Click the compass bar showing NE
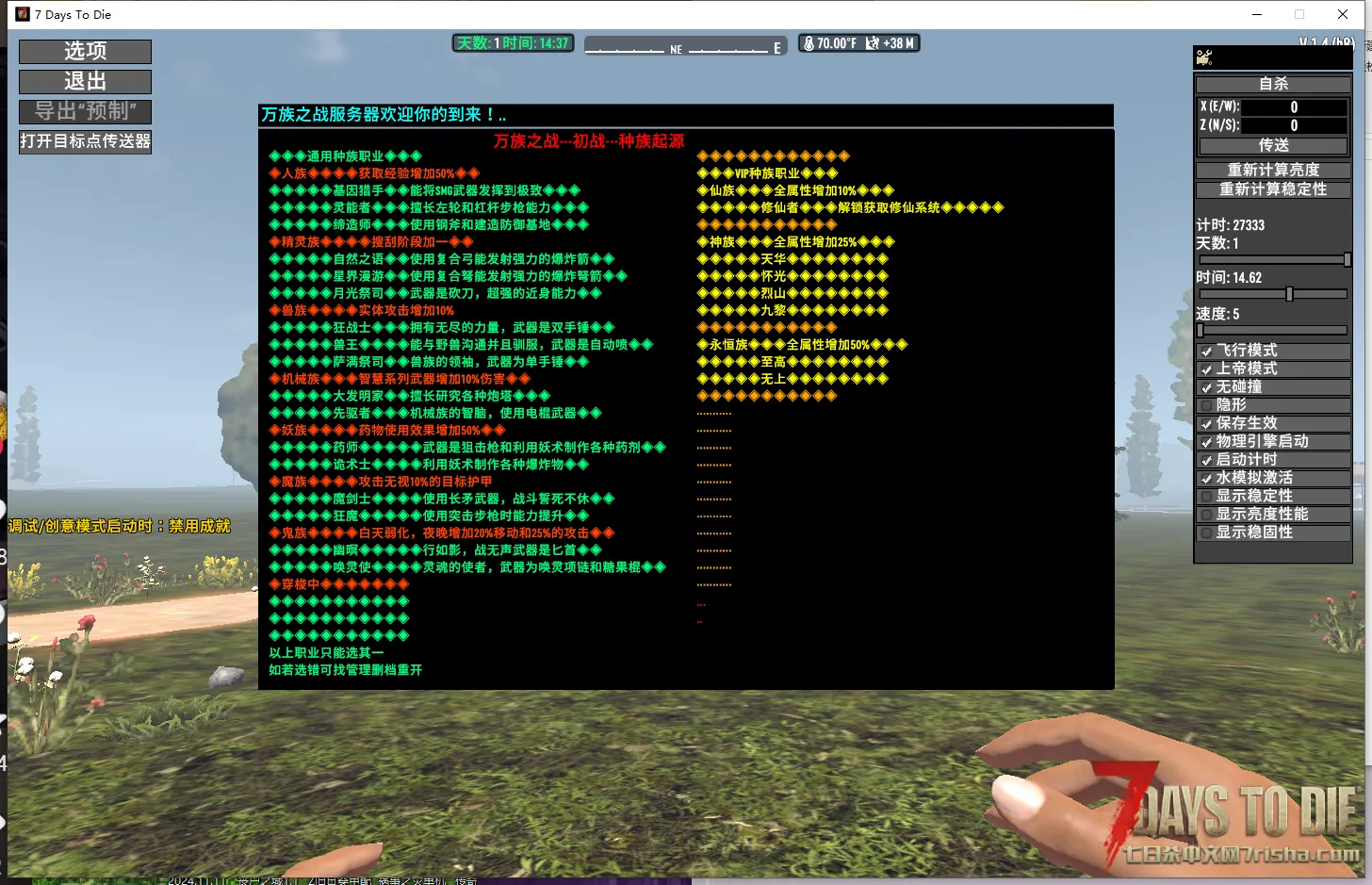The image size is (1372, 885). tap(685, 47)
